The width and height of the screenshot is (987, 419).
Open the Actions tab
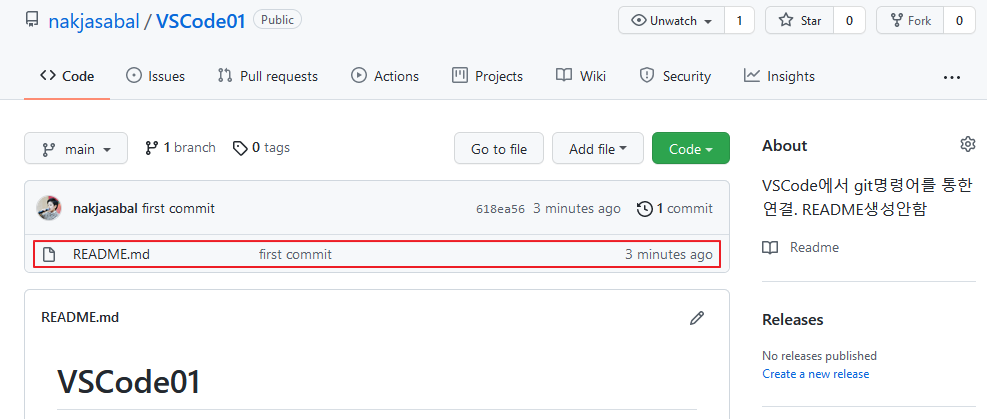point(385,76)
